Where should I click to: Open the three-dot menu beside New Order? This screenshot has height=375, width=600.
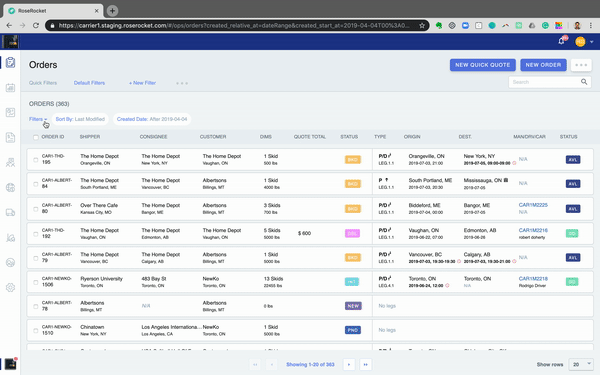pos(581,65)
